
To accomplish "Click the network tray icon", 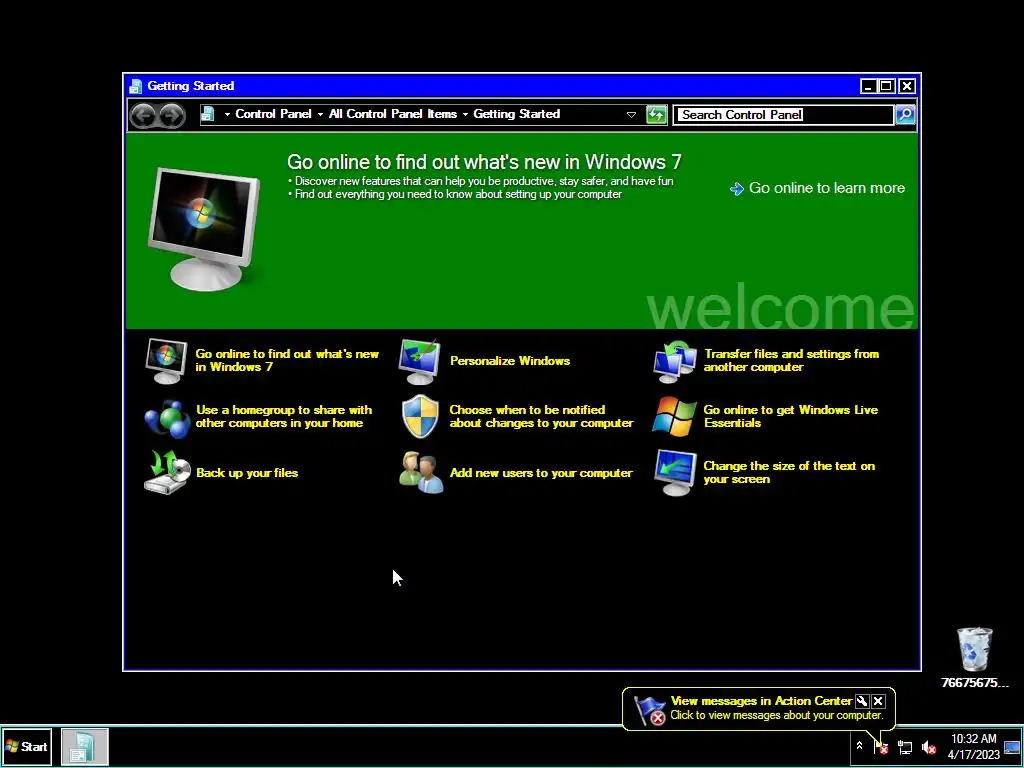I will point(905,747).
